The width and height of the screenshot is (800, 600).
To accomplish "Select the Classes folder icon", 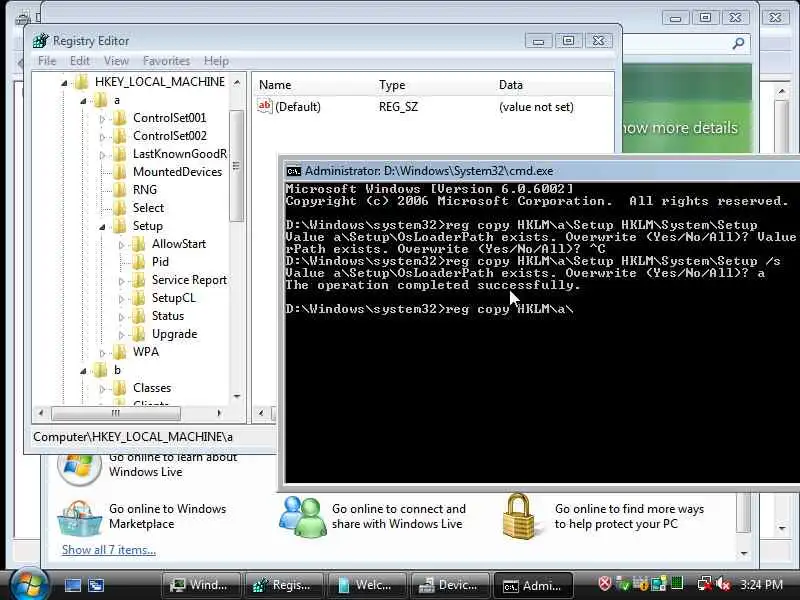I will coord(119,388).
